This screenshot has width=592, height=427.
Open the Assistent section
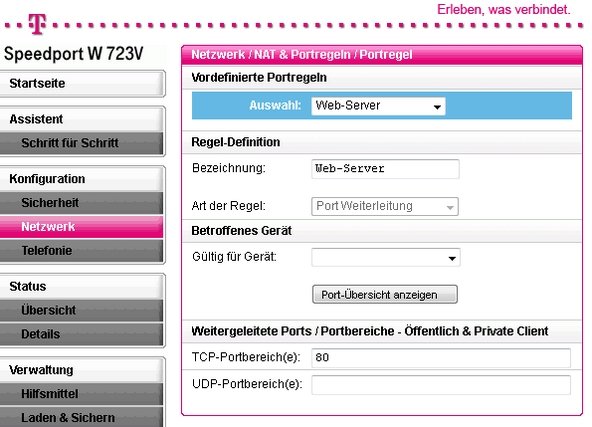tap(82, 119)
